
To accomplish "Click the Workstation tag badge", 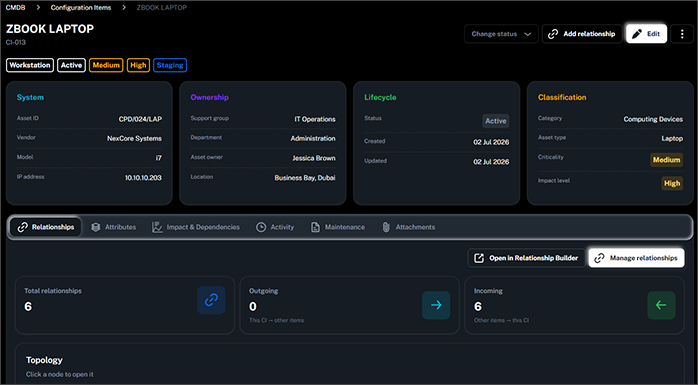I will tap(30, 65).
